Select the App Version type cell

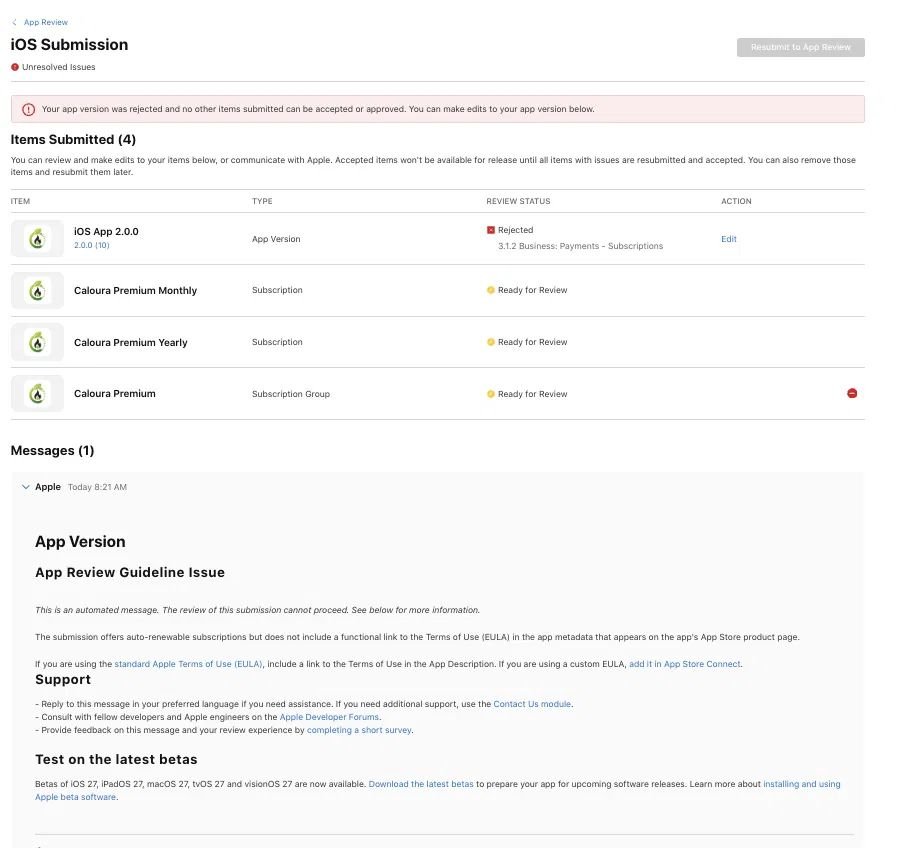click(276, 239)
